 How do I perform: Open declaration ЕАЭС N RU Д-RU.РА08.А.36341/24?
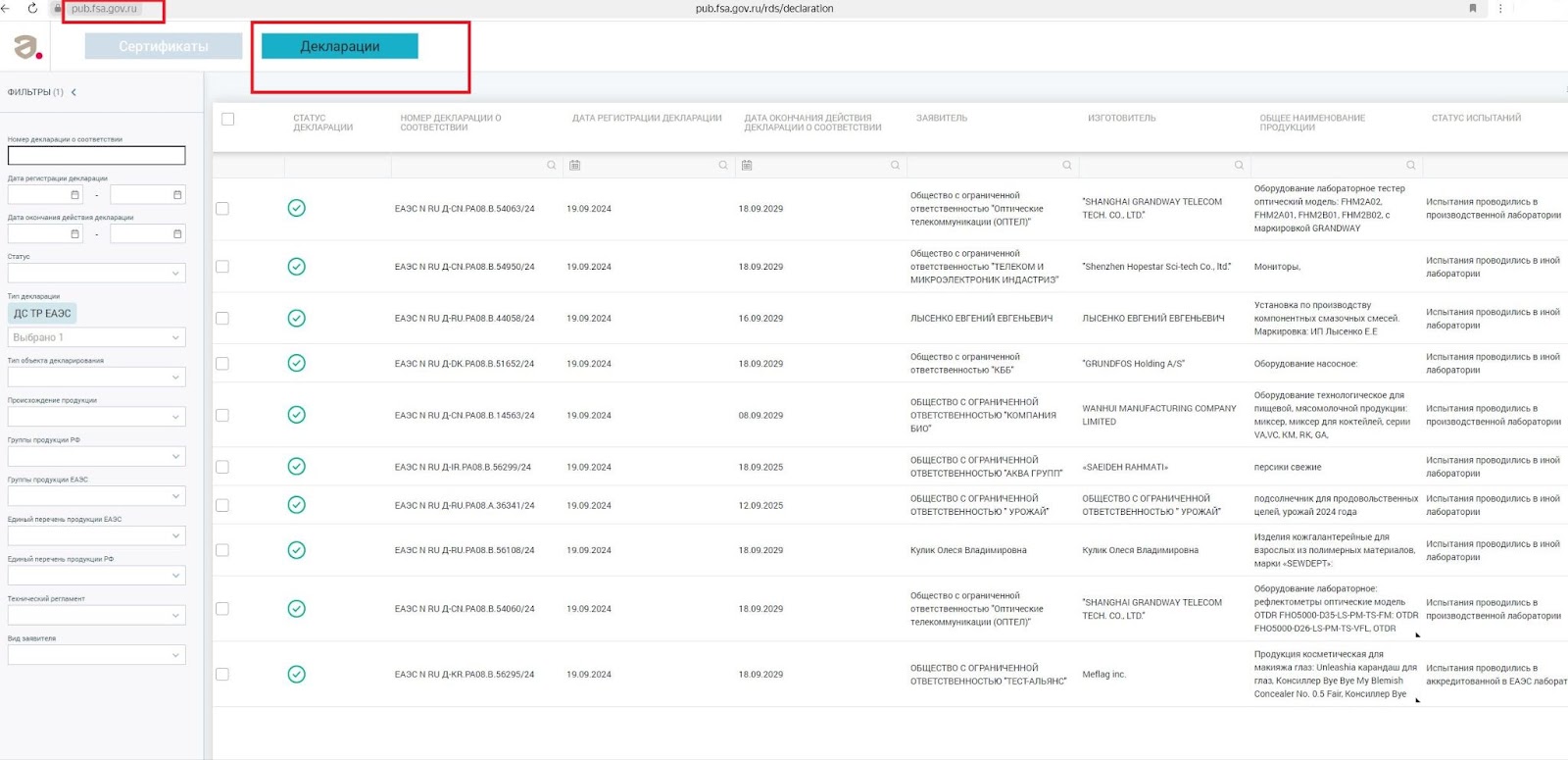coord(465,506)
